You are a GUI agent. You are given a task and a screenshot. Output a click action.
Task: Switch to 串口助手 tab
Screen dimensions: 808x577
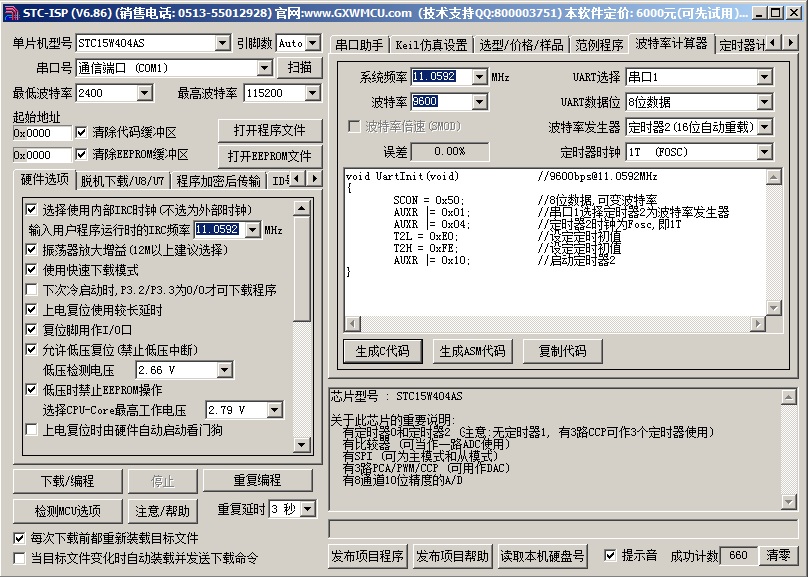click(x=359, y=45)
